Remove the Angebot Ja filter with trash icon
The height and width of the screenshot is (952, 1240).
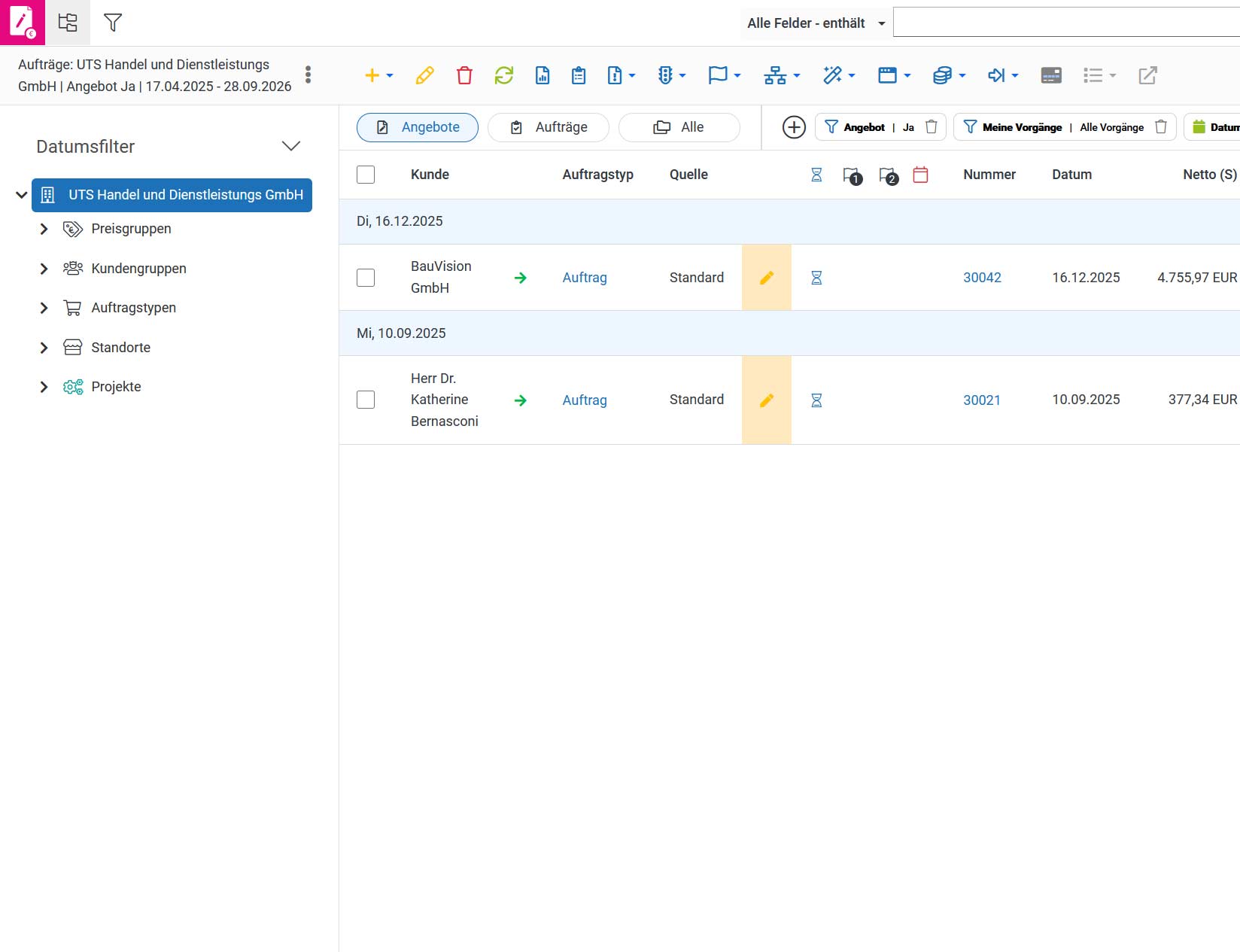coord(931,127)
